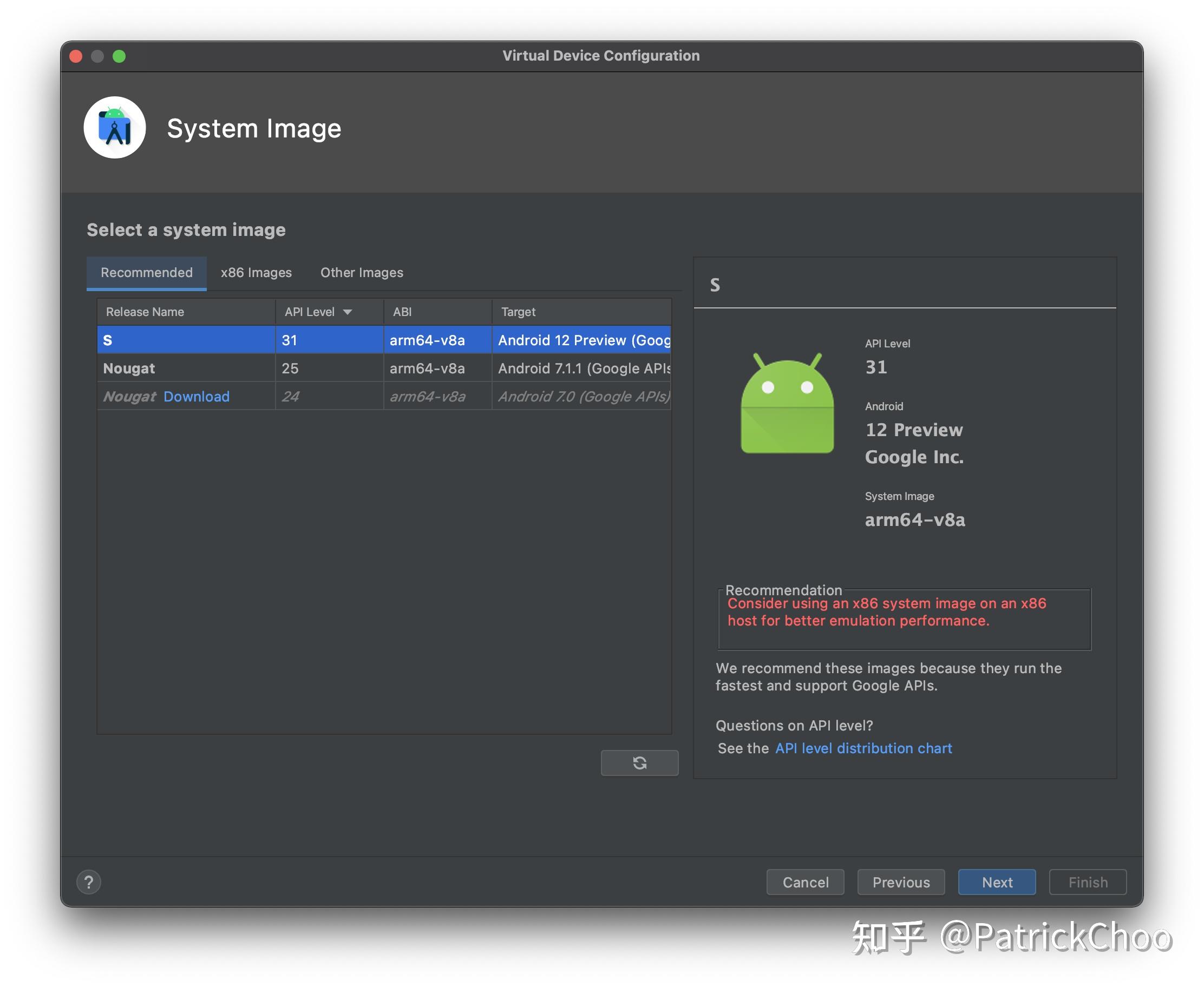Open the Other Images tab

(361, 272)
